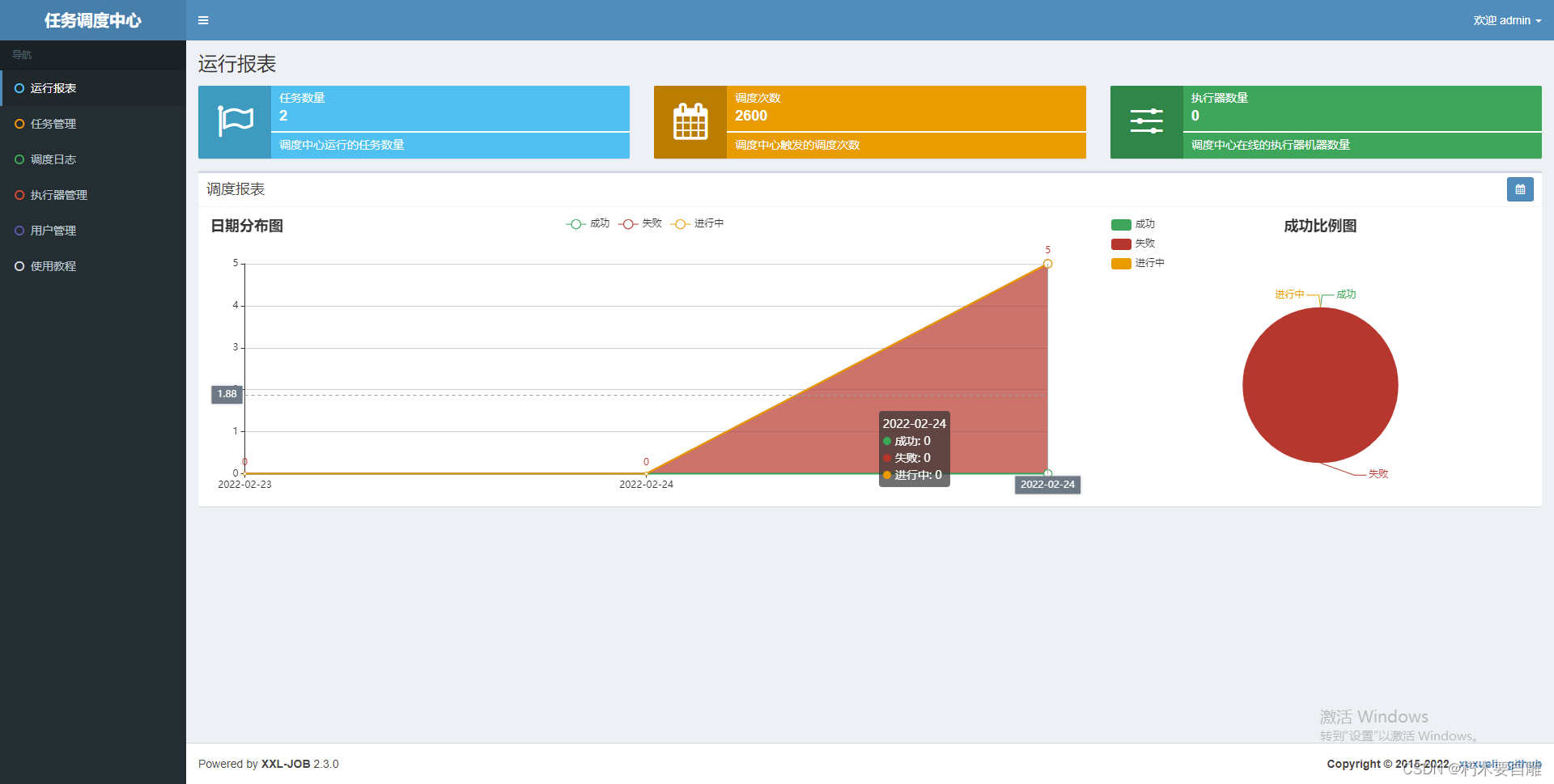Click the 调度次数 value 2600
The image size is (1554, 784).
(x=751, y=116)
